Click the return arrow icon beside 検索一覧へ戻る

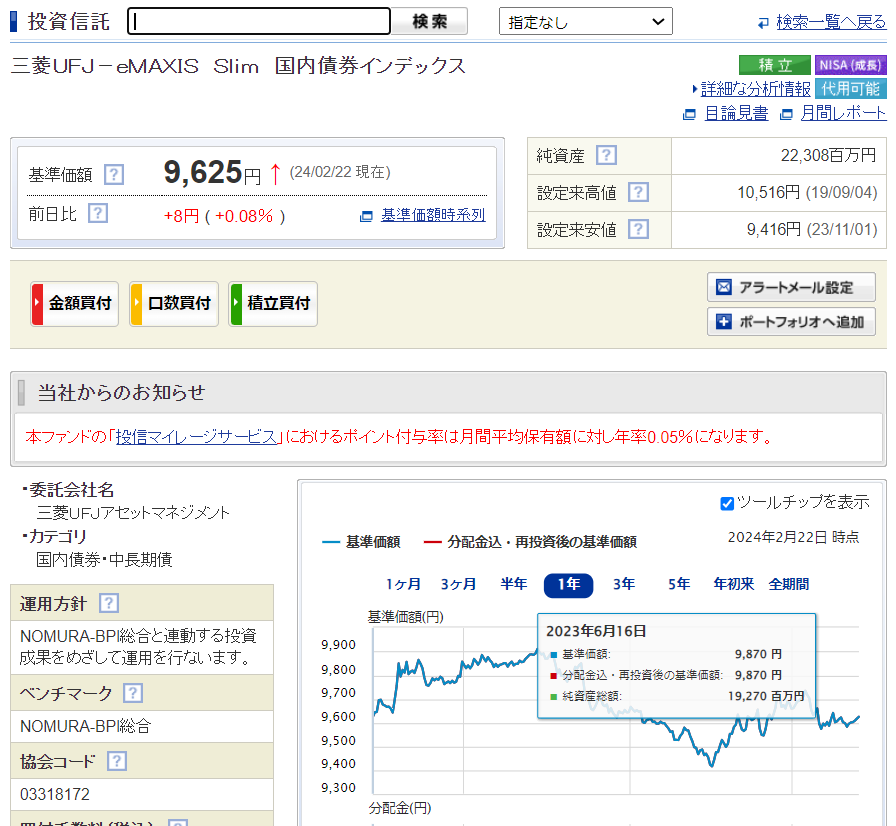pos(763,23)
